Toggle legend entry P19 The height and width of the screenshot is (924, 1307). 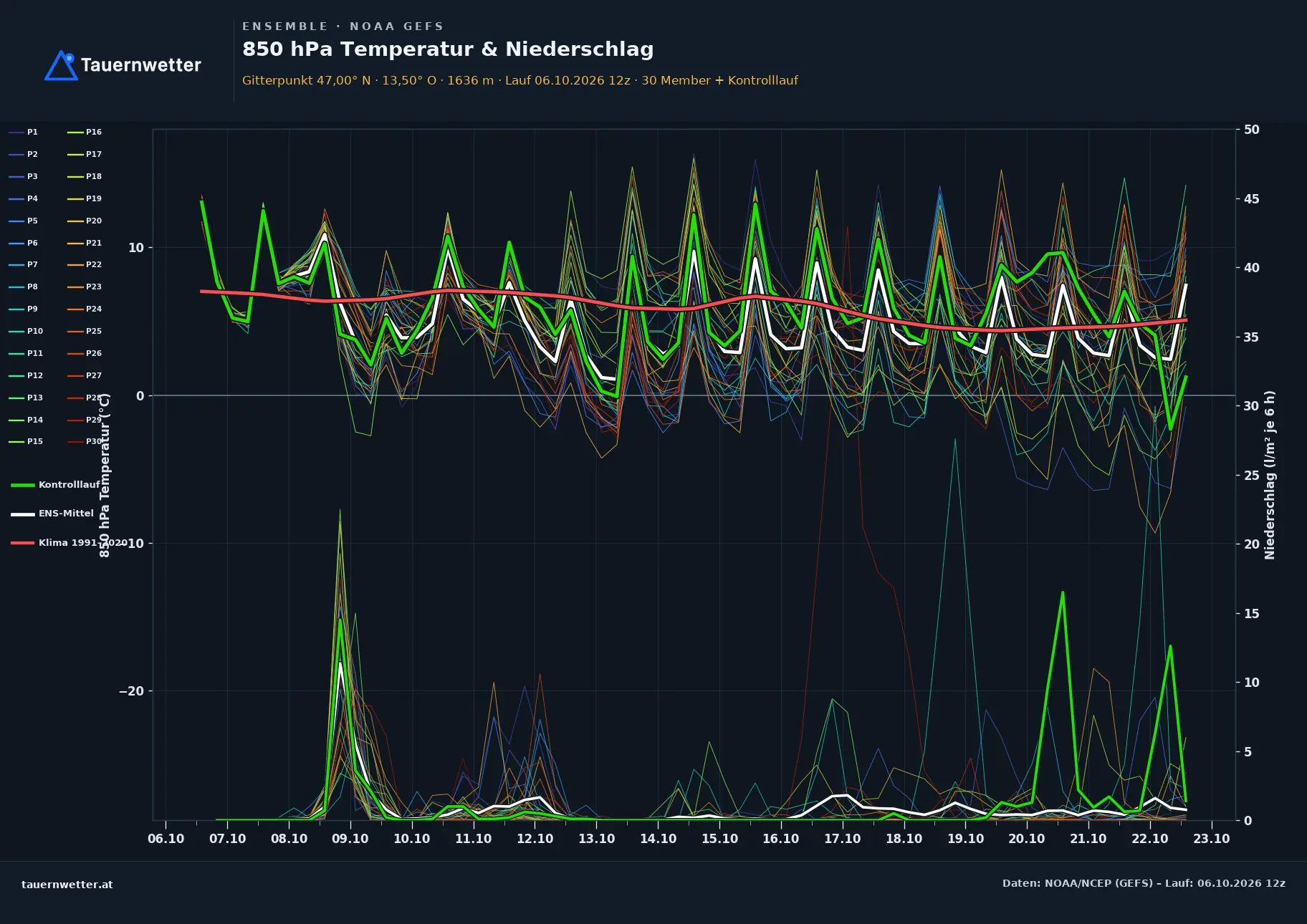pyautogui.click(x=85, y=198)
